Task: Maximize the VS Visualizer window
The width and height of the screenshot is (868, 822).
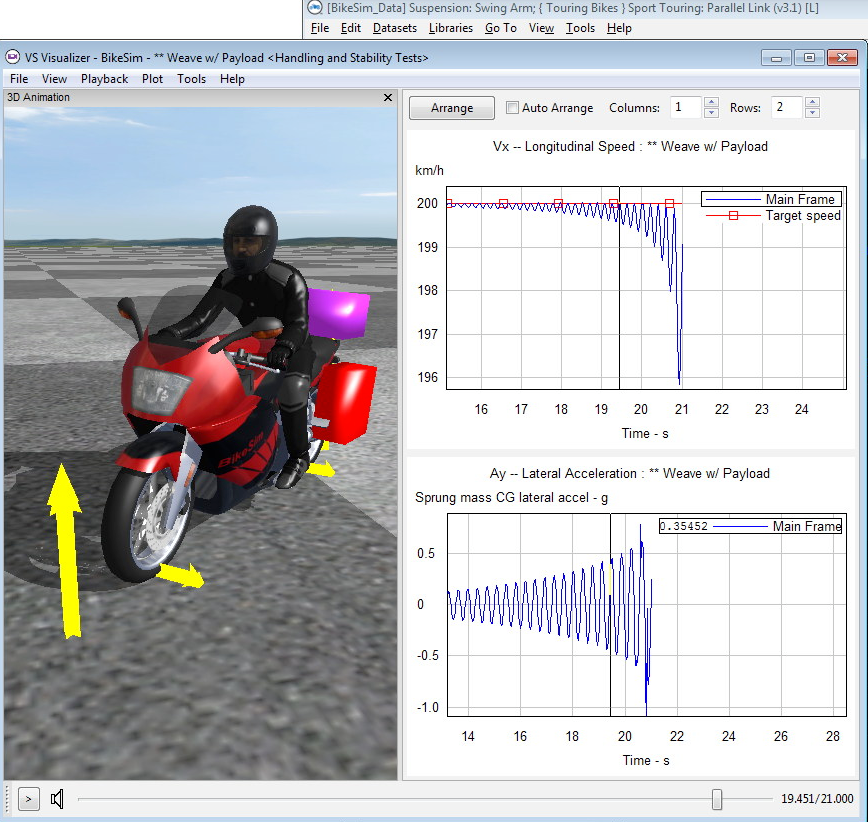Action: click(x=809, y=58)
